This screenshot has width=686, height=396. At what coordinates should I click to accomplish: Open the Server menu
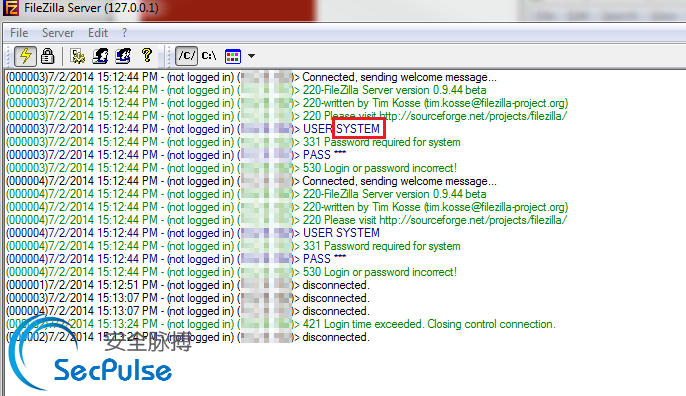pos(58,33)
